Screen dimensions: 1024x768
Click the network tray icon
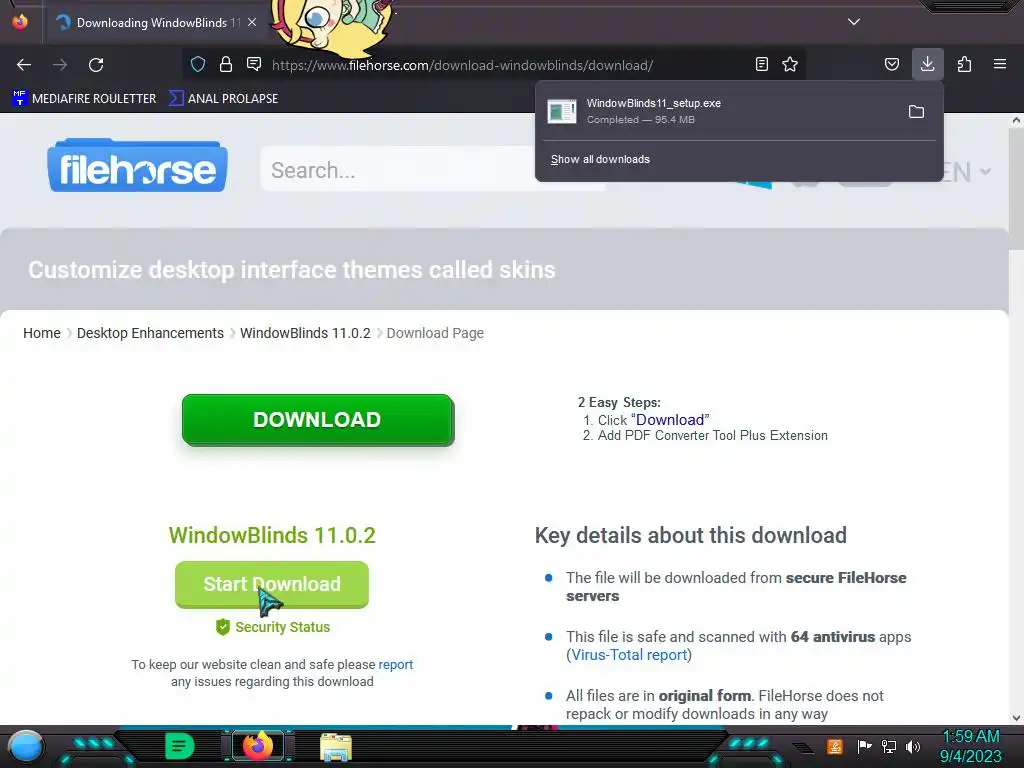tap(889, 746)
